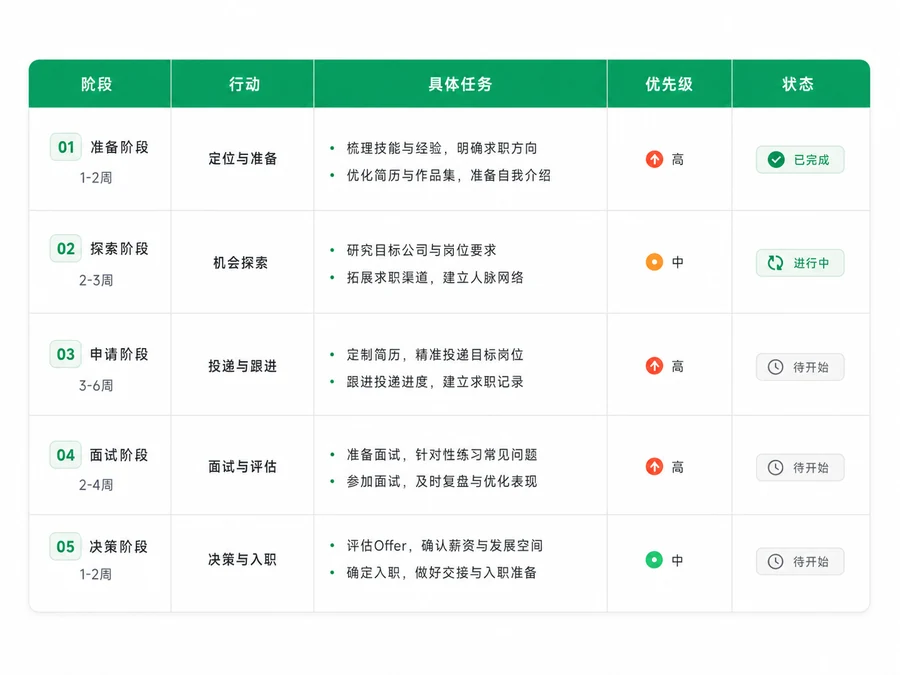Click the clock icon in 决策阶段 status badge
This screenshot has height=675, width=900.
pos(775,561)
